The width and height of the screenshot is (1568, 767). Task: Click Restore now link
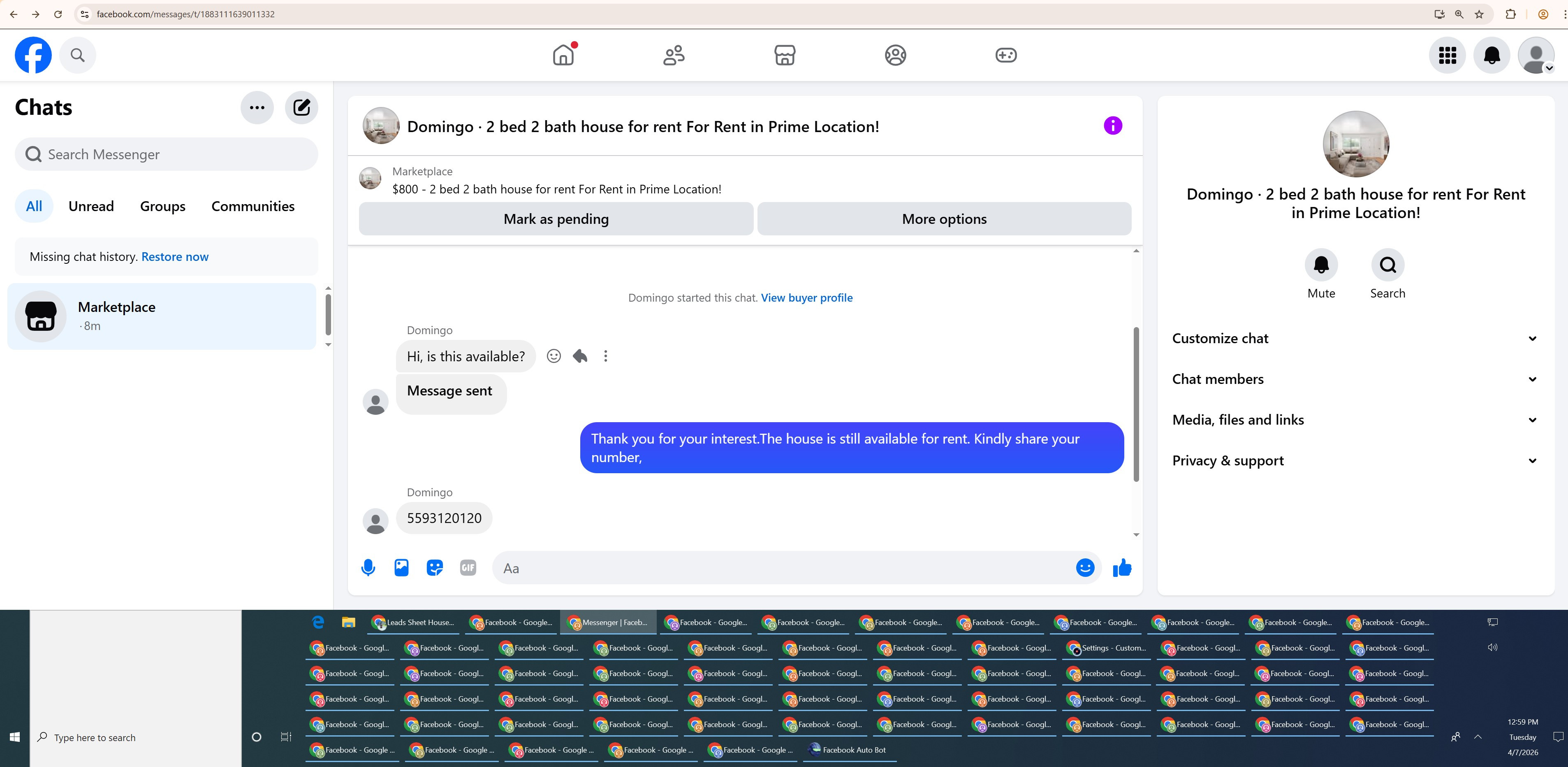(175, 256)
